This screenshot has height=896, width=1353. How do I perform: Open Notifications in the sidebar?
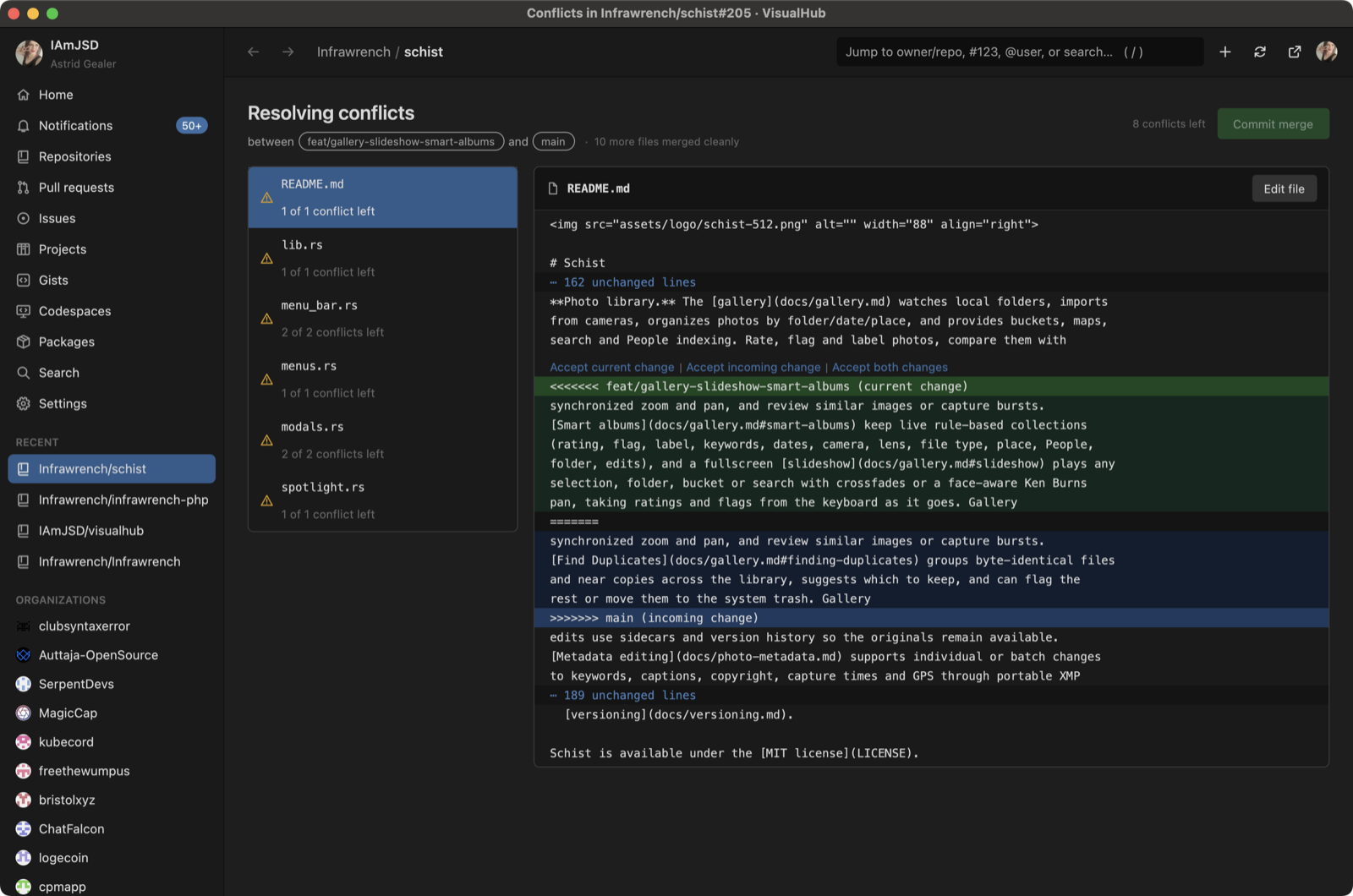pos(112,125)
